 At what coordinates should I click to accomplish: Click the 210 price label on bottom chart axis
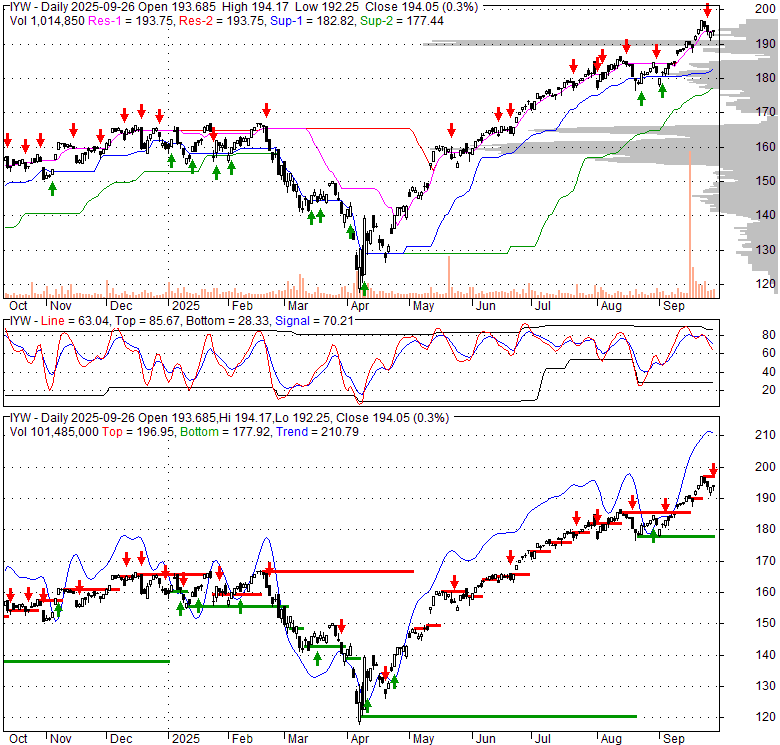765,435
